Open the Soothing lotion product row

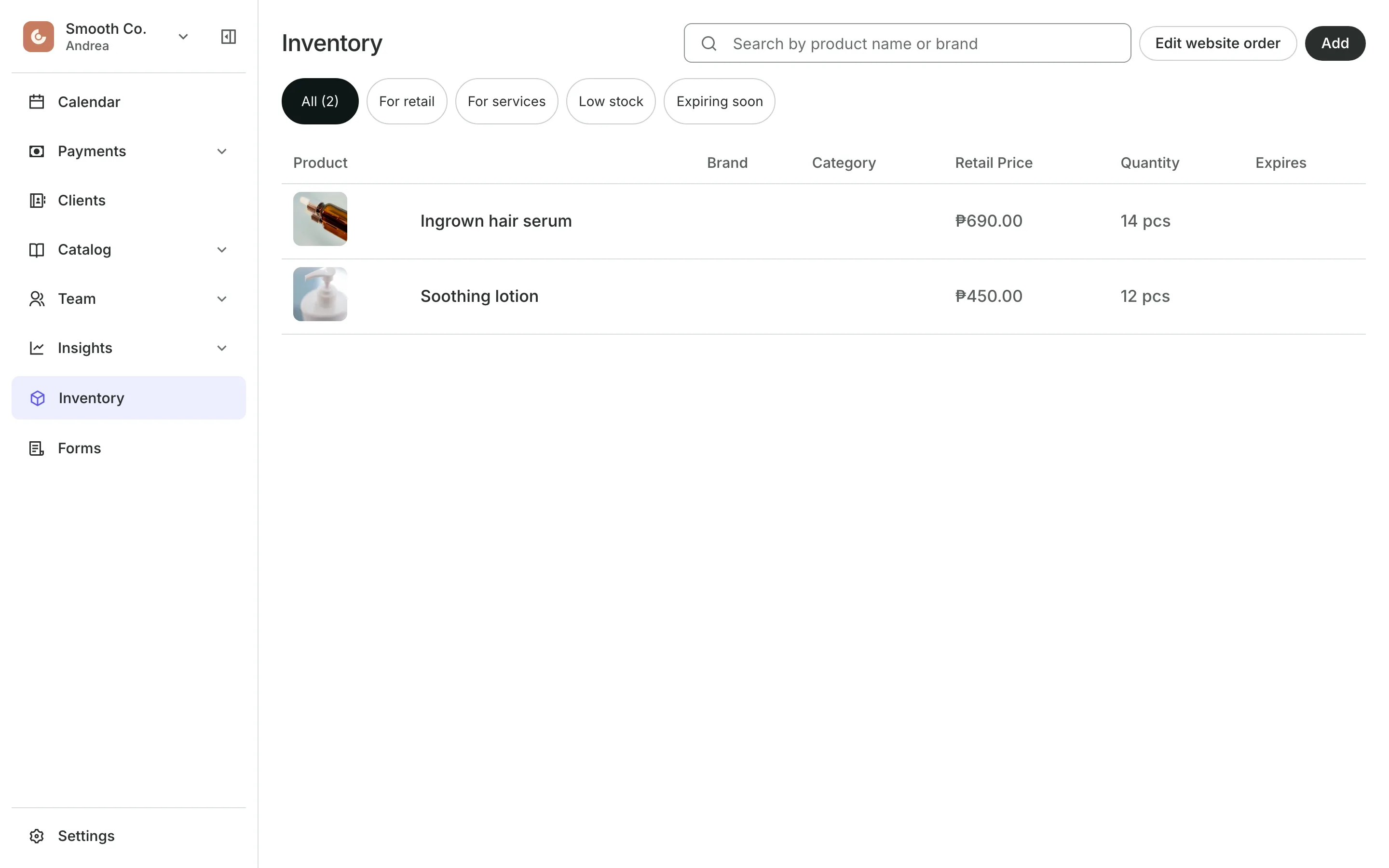(x=823, y=297)
